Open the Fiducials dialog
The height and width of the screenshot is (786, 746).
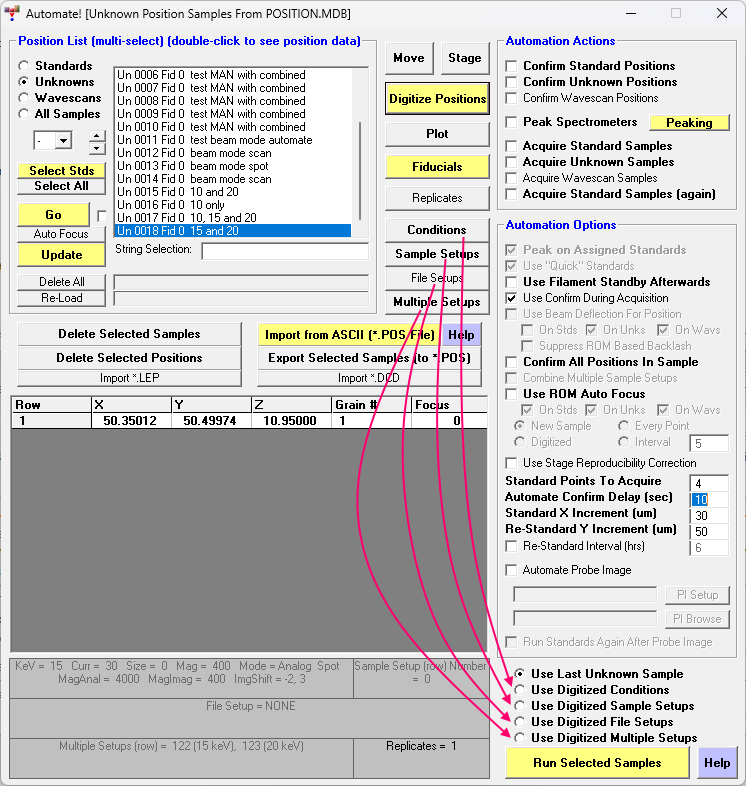click(x=436, y=166)
